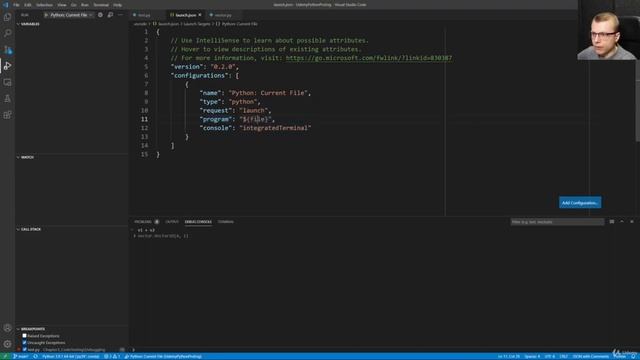Maximize the bottom panel with chevron
The height and width of the screenshot is (360, 640).
coord(622,222)
